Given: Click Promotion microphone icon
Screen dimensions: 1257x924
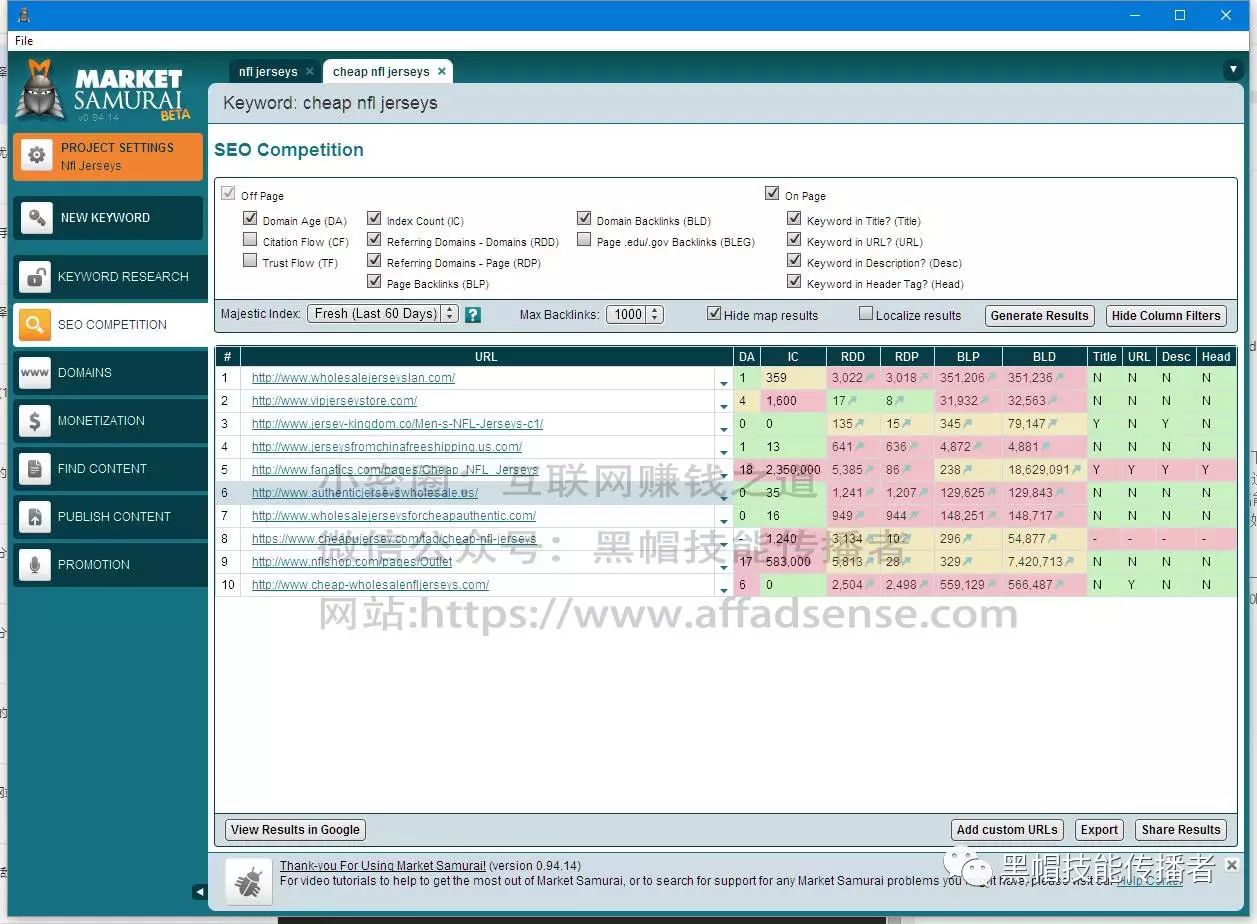Looking at the screenshot, I should pos(35,565).
